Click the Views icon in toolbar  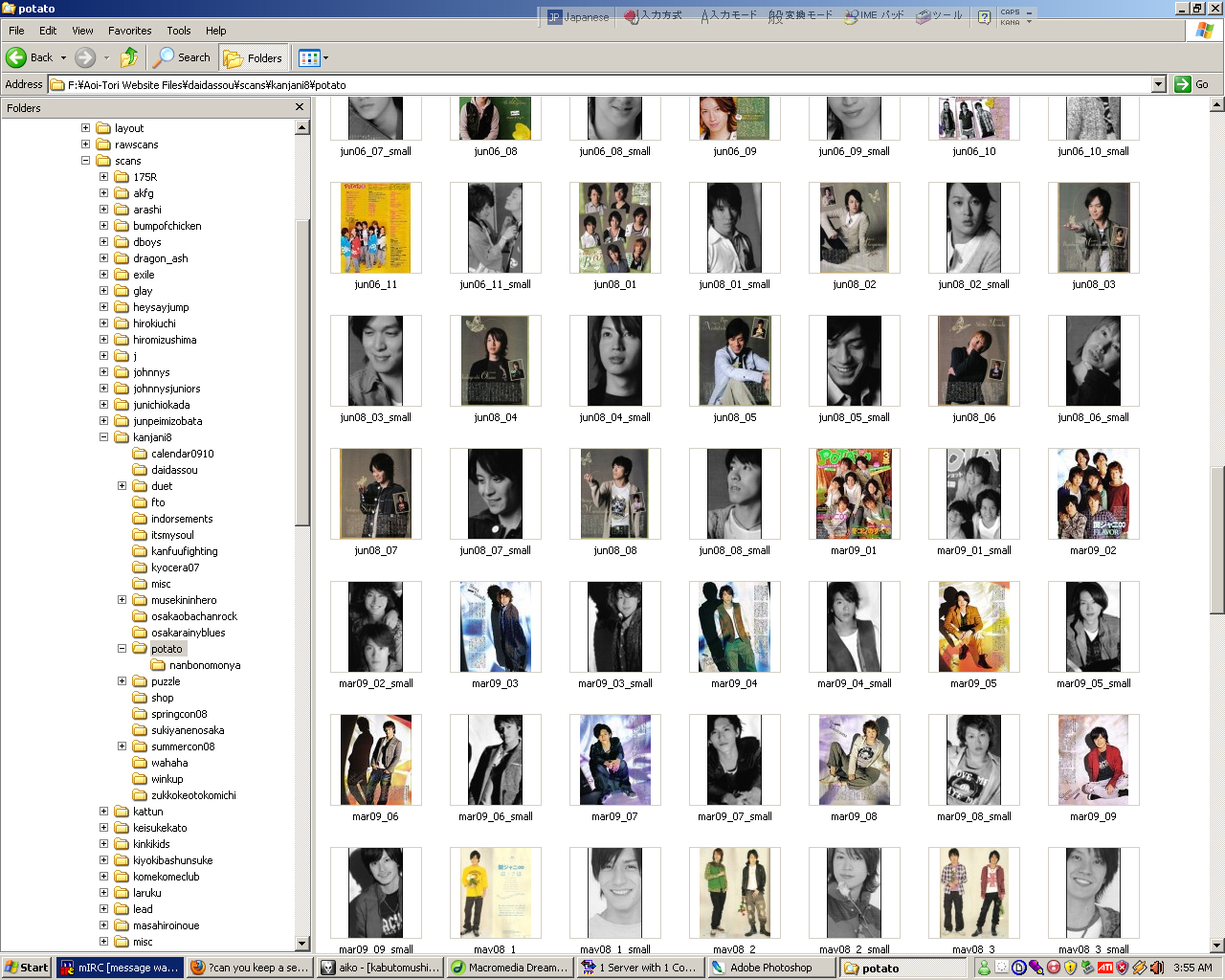[308, 57]
